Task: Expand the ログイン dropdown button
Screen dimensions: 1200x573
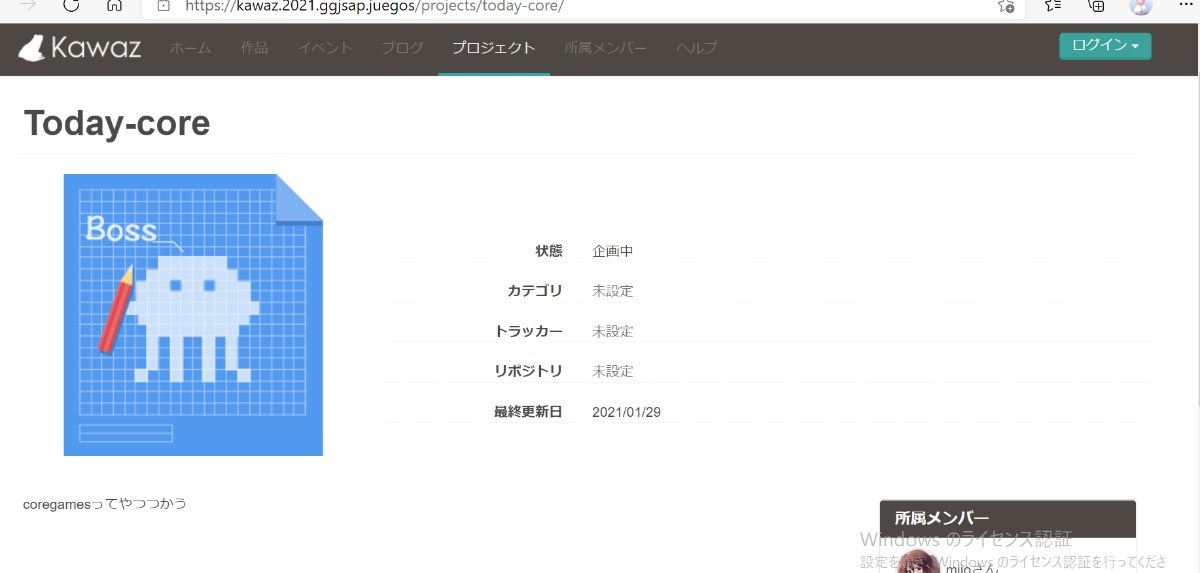Action: (x=1105, y=46)
